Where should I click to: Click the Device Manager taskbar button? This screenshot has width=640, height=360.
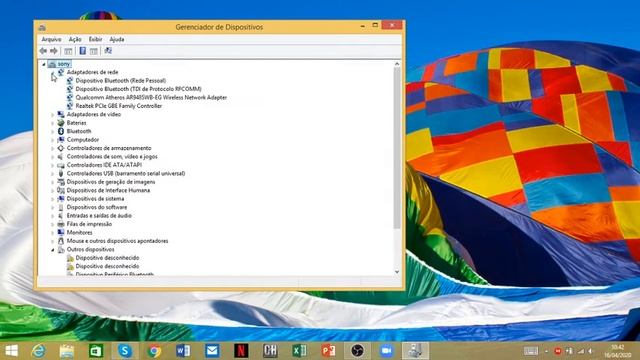pos(415,351)
